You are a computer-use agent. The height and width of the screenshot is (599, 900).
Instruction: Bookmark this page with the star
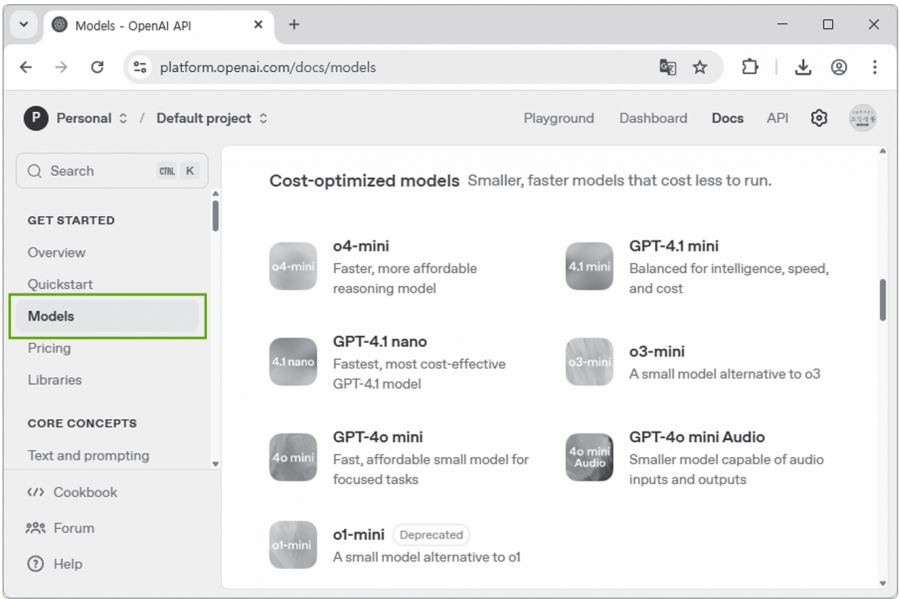click(x=700, y=67)
